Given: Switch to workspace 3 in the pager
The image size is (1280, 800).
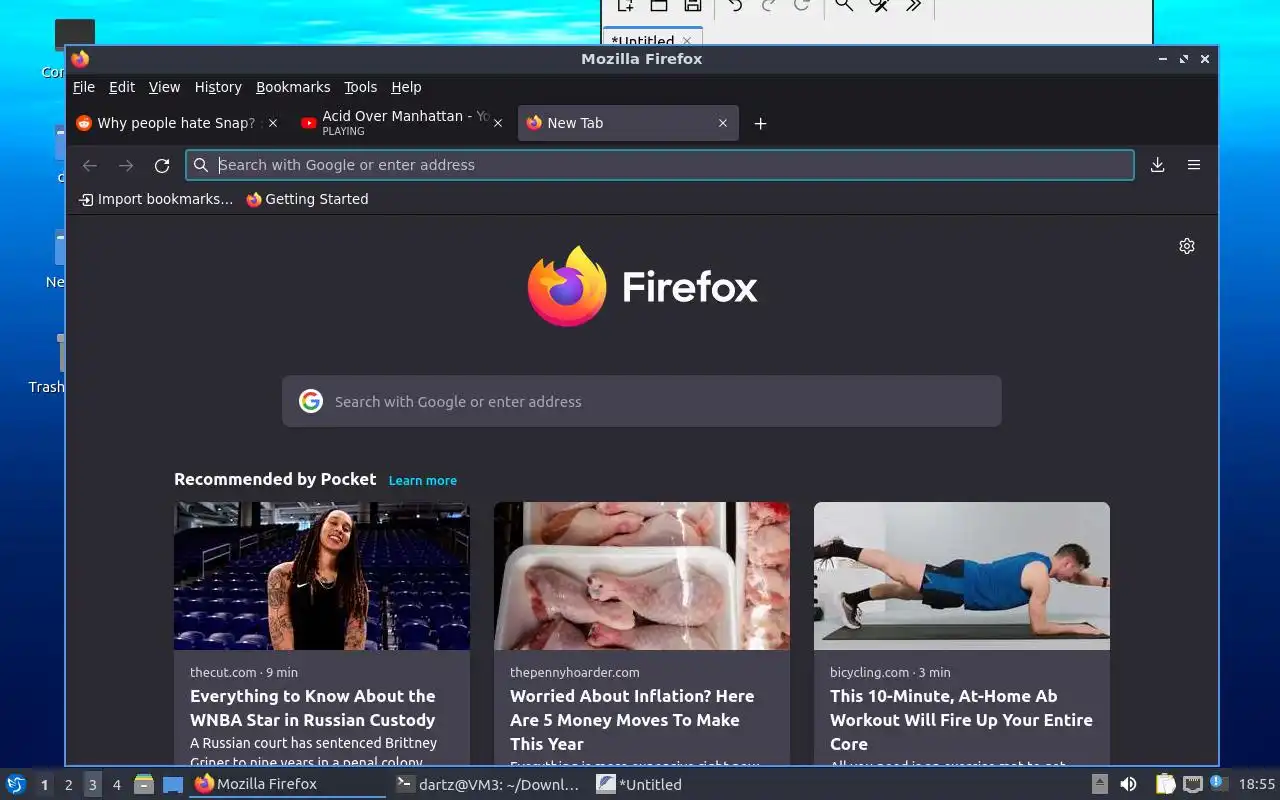Looking at the screenshot, I should [x=92, y=785].
